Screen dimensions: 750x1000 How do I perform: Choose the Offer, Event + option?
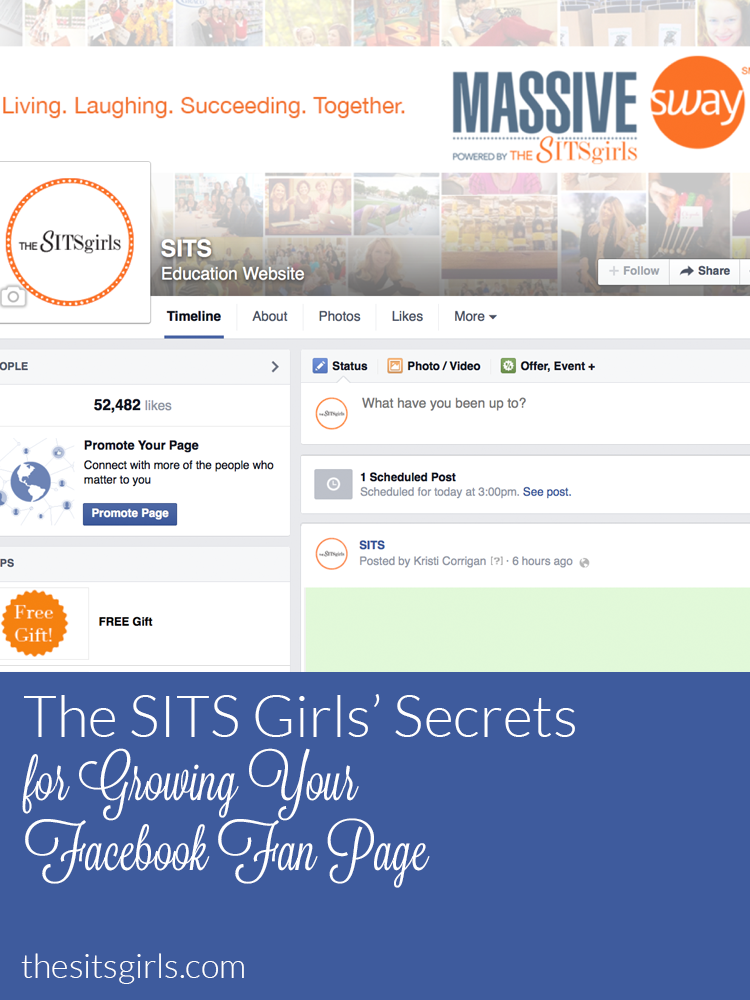[x=548, y=366]
